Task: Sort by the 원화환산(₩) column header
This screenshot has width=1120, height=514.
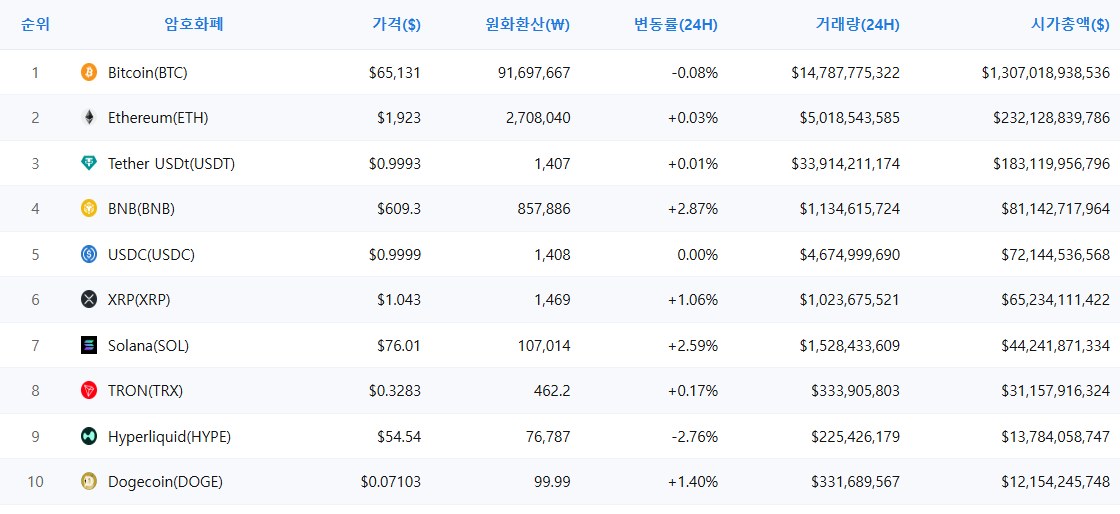Action: click(528, 24)
